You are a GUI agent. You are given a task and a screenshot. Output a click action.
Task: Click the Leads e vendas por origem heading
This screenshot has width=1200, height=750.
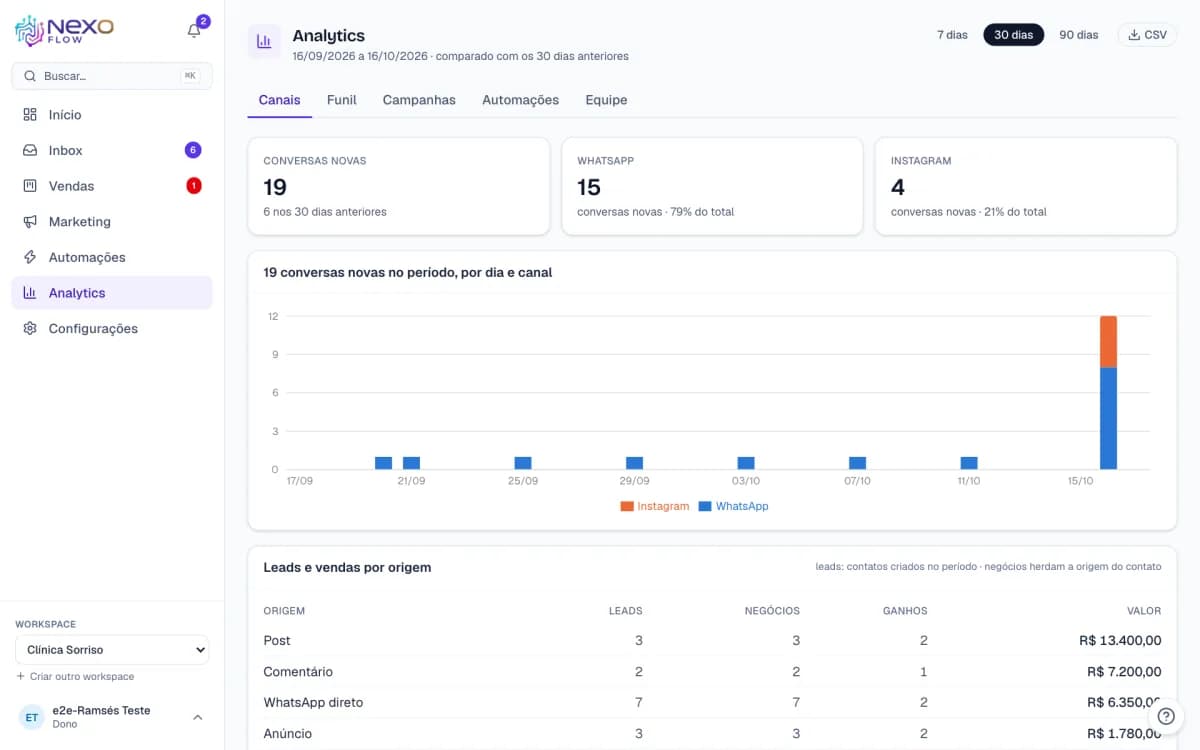[x=347, y=567]
